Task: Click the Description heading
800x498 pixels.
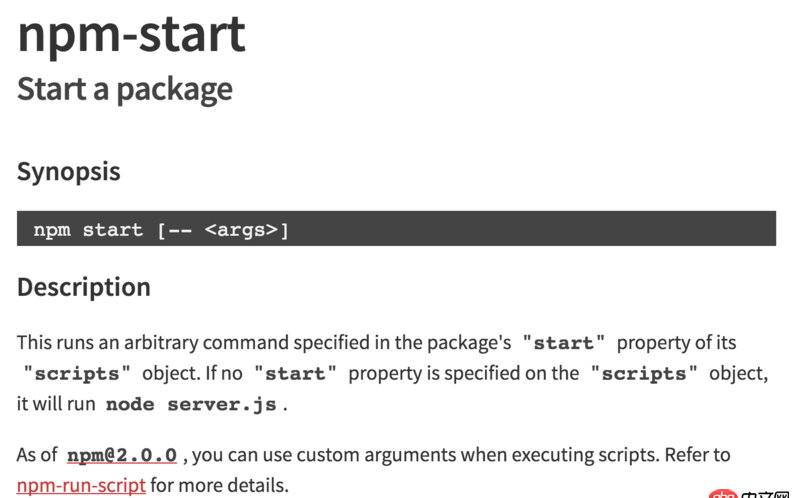Action: (84, 287)
